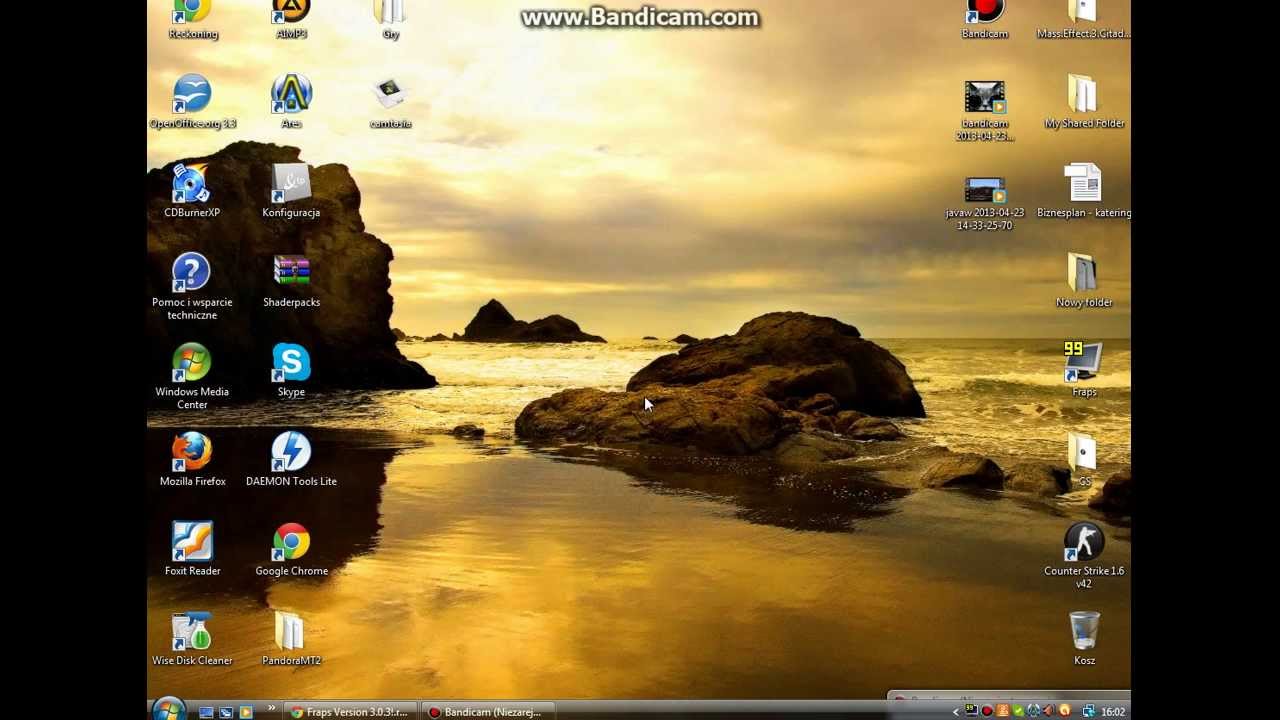The width and height of the screenshot is (1280, 720).
Task: Click the green checkmark tray icon
Action: tap(1018, 711)
